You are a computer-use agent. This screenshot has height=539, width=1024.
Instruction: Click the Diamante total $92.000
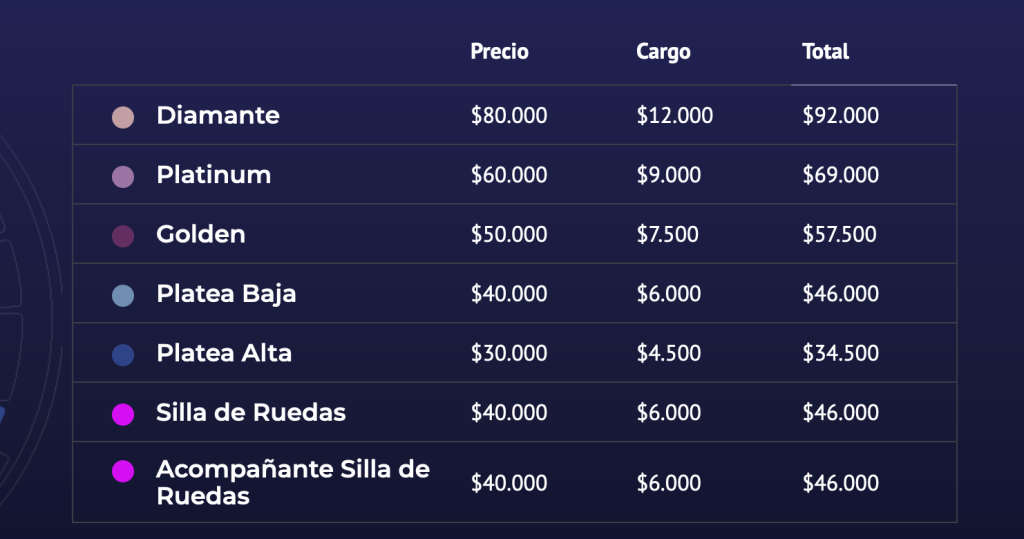[x=840, y=116]
